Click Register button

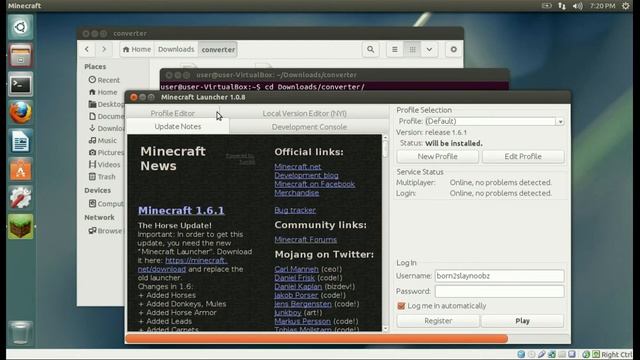[x=438, y=321]
